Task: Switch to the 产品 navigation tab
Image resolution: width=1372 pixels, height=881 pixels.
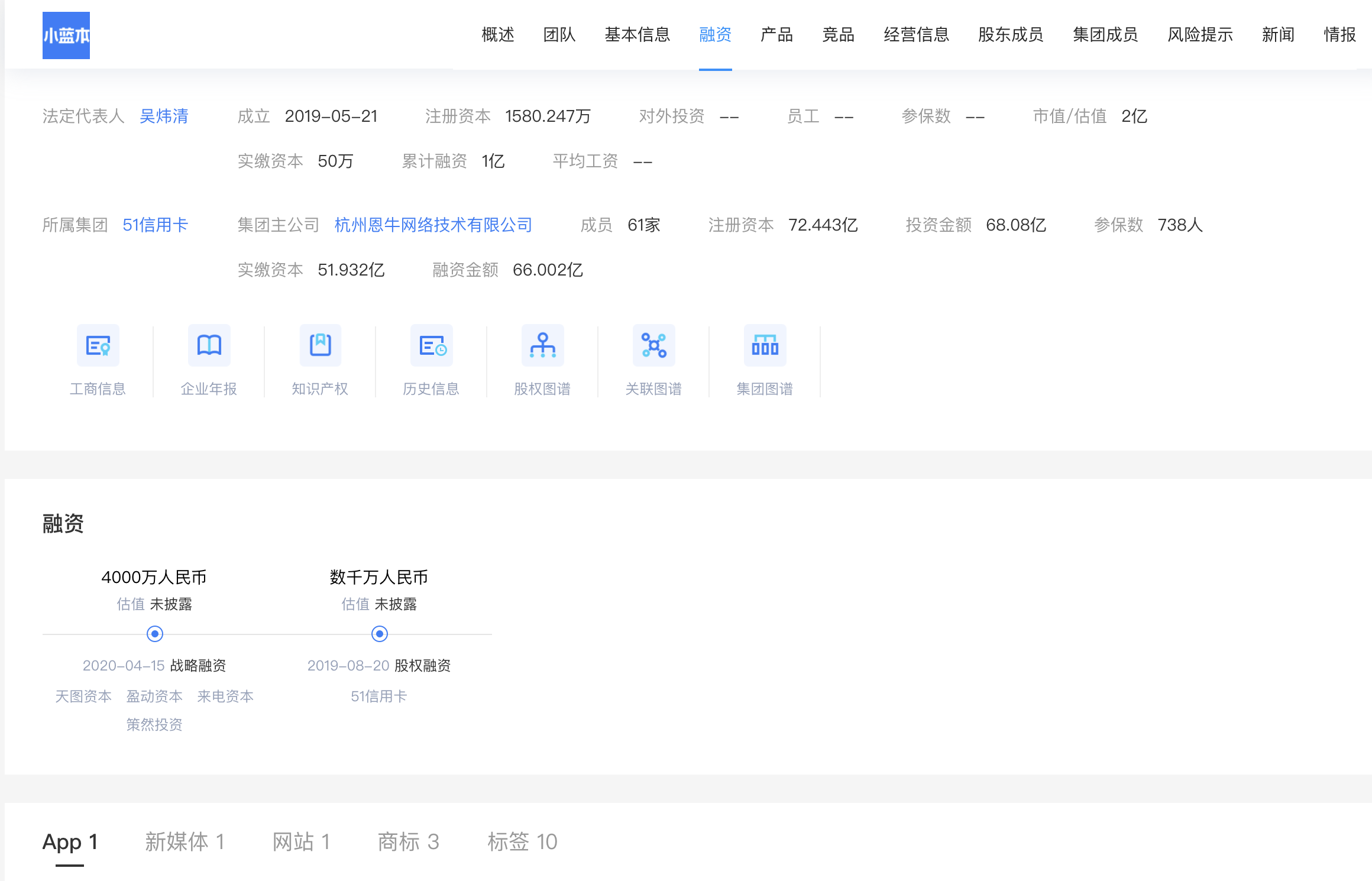Action: coord(776,35)
